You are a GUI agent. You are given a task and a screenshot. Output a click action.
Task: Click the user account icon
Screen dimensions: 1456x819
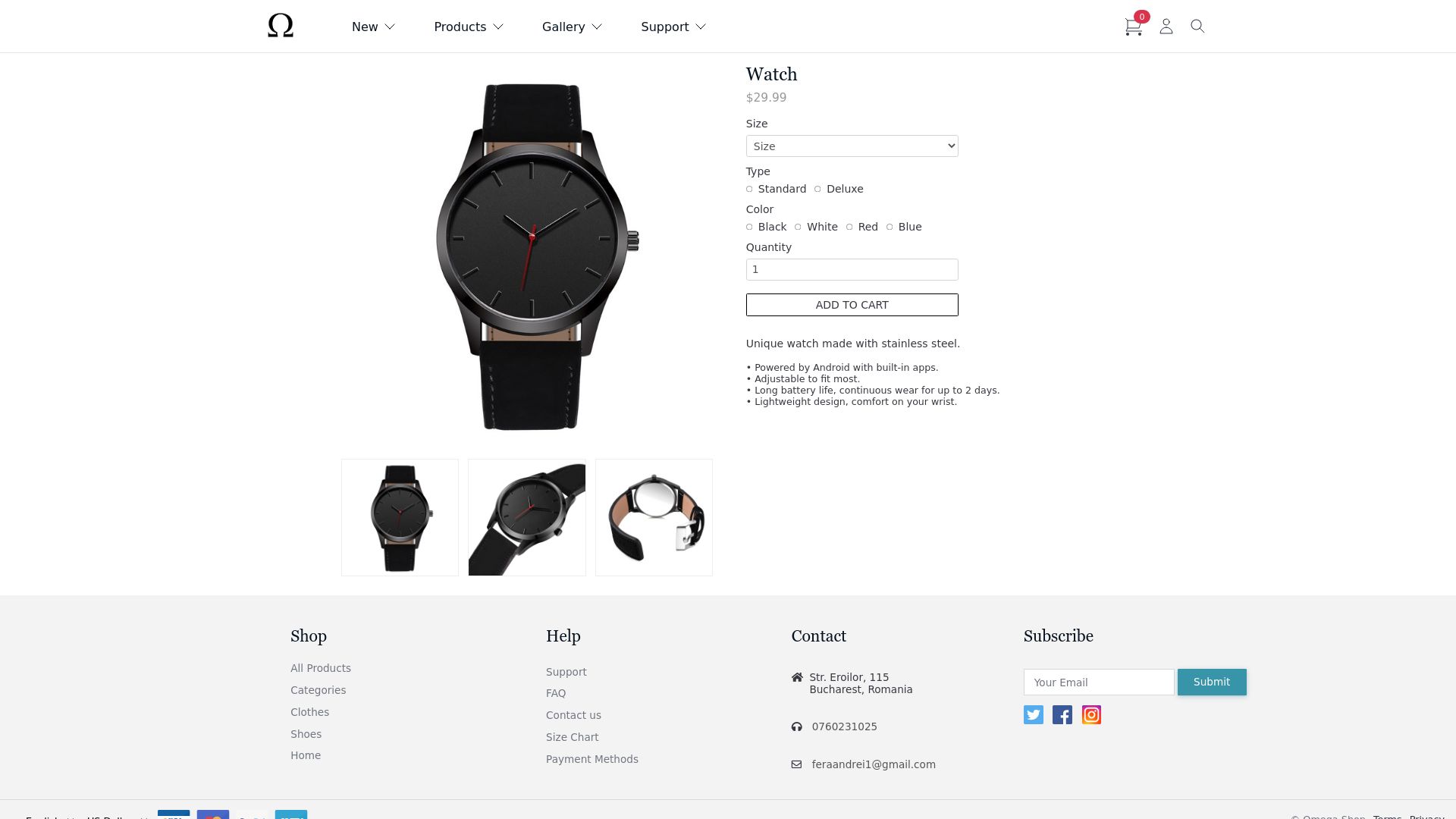1166,27
